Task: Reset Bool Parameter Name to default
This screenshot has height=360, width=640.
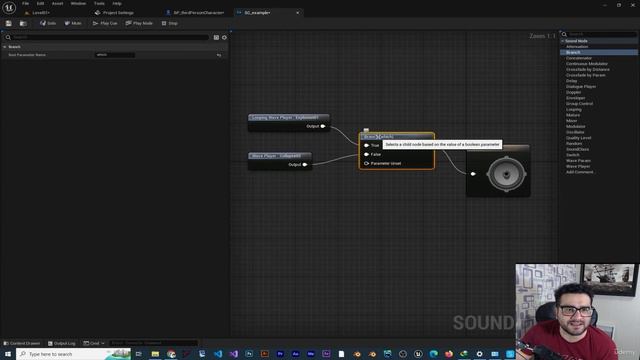Action: 219,55
